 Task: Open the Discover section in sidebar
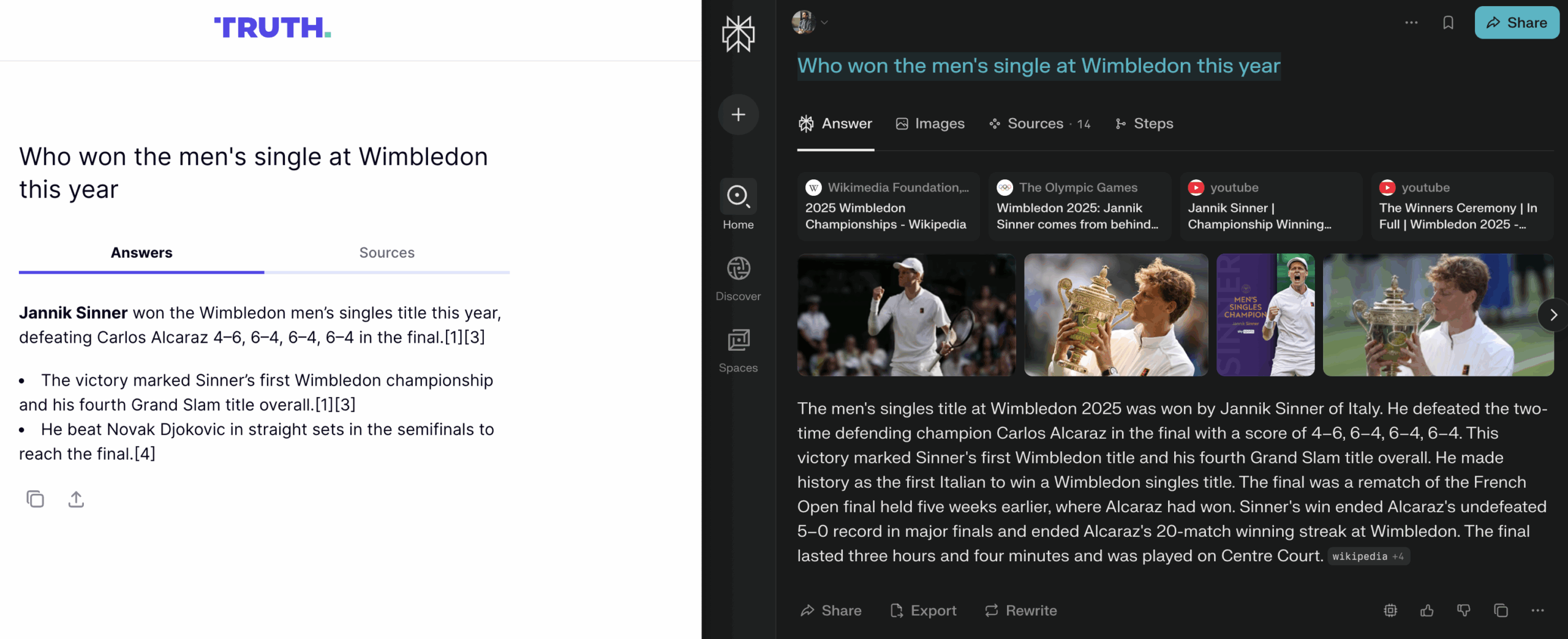pyautogui.click(x=738, y=278)
